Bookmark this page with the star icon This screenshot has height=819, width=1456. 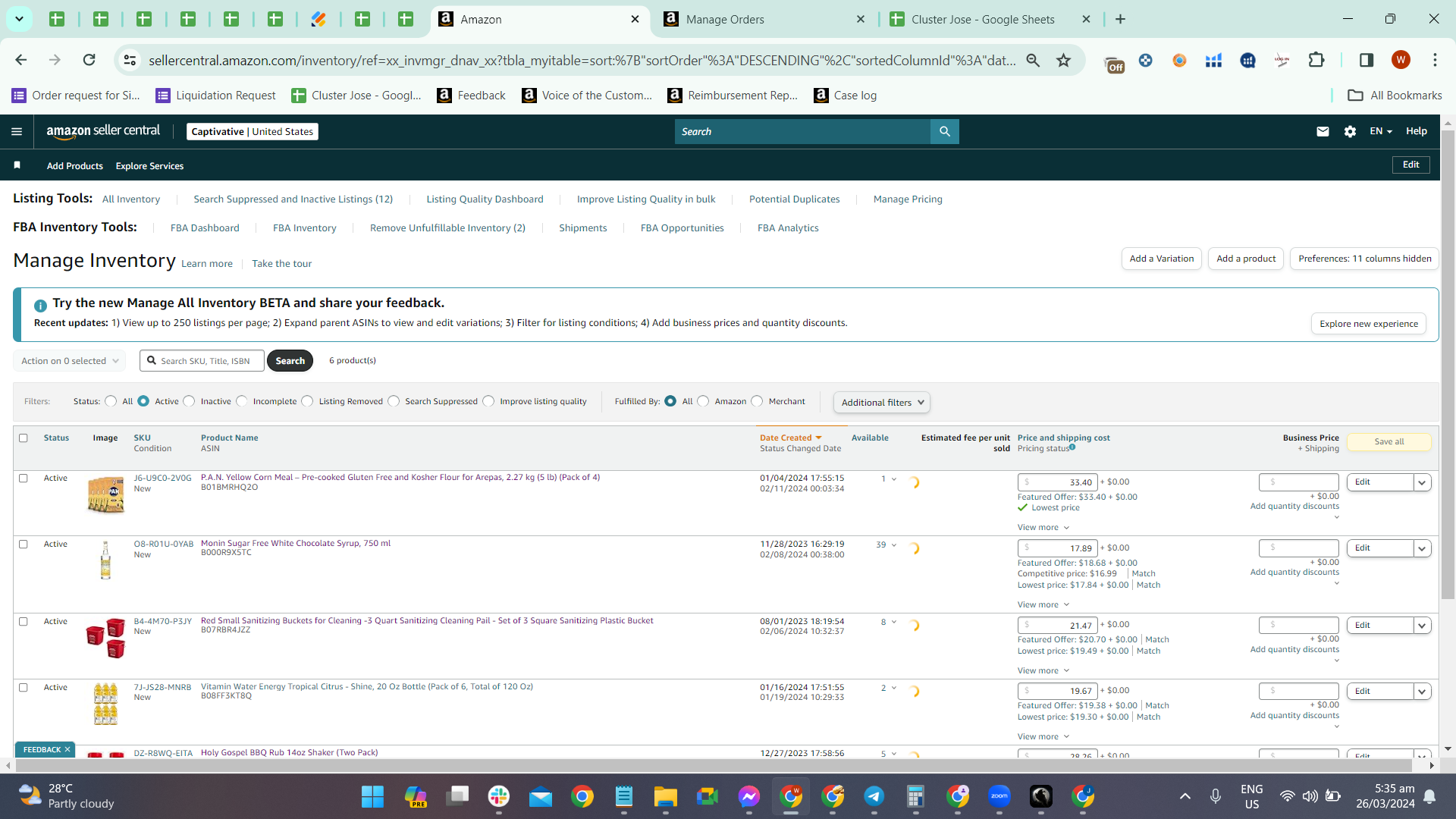(1064, 60)
